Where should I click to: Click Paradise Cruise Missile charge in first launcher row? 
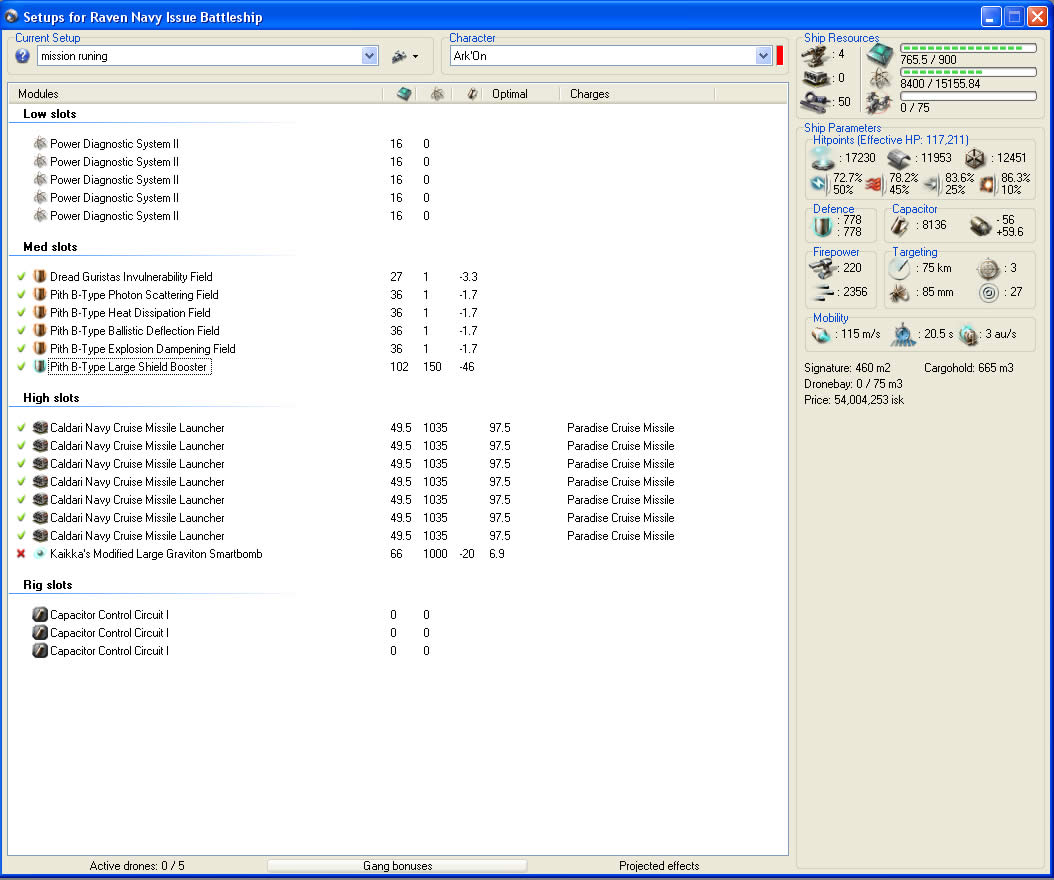(x=620, y=428)
